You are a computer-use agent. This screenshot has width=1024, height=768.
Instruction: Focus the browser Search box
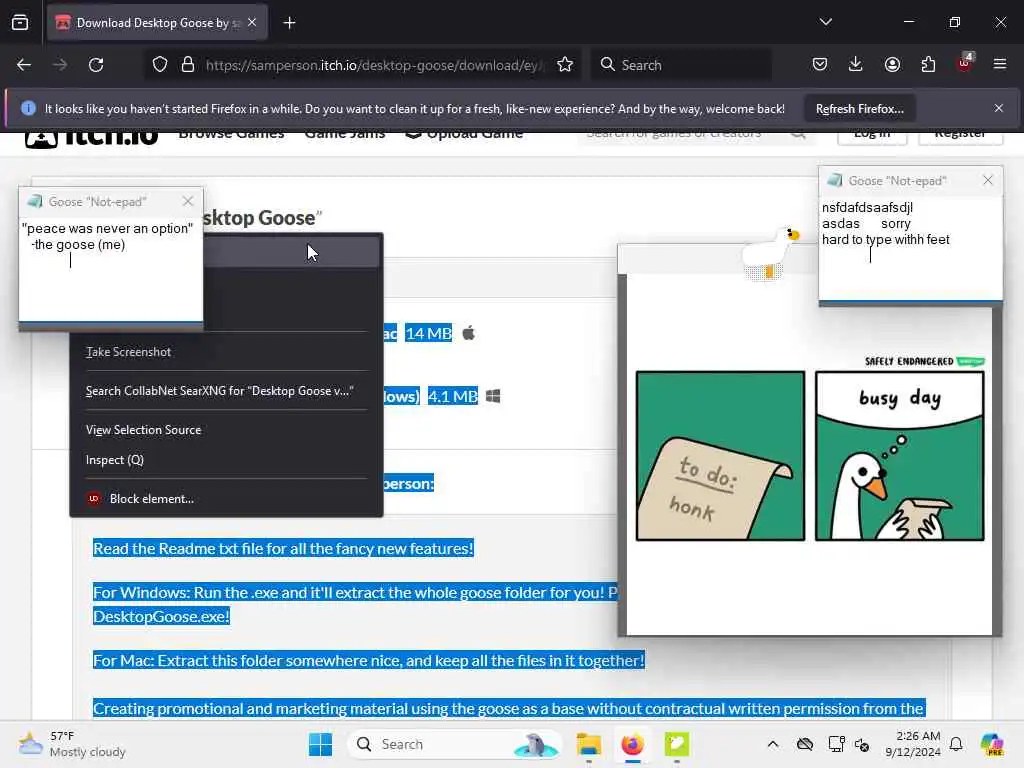[682, 65]
